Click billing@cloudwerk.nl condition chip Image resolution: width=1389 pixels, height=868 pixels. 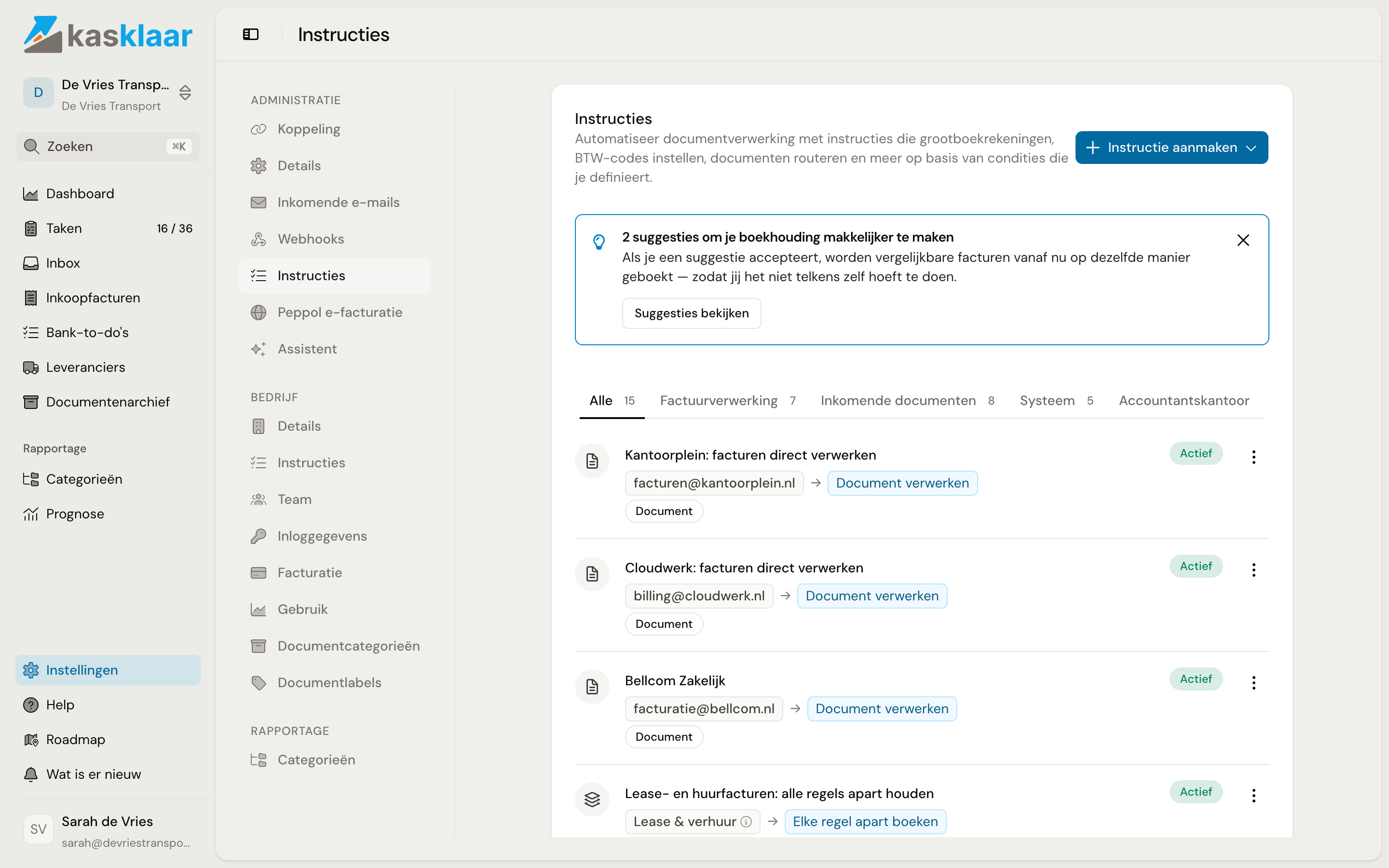[x=699, y=597]
